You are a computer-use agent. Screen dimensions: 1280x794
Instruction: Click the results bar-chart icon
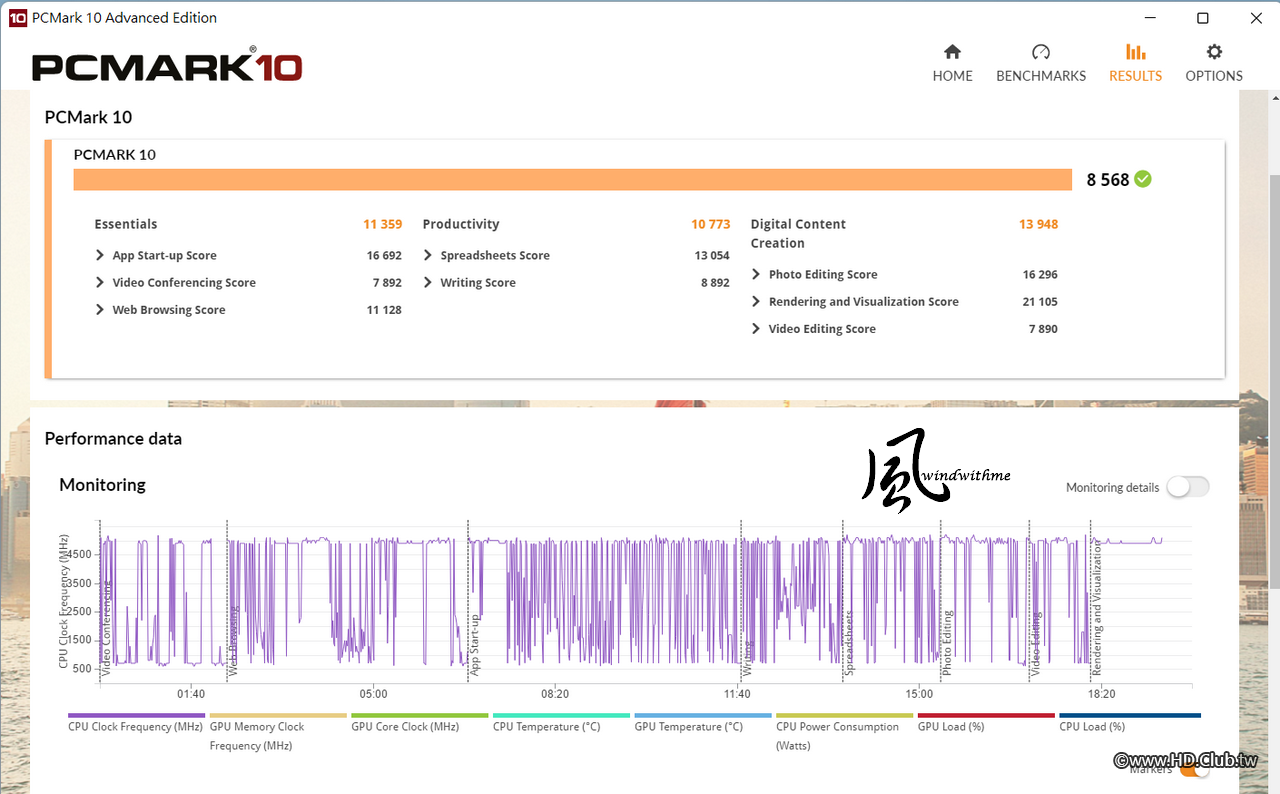(x=1135, y=52)
